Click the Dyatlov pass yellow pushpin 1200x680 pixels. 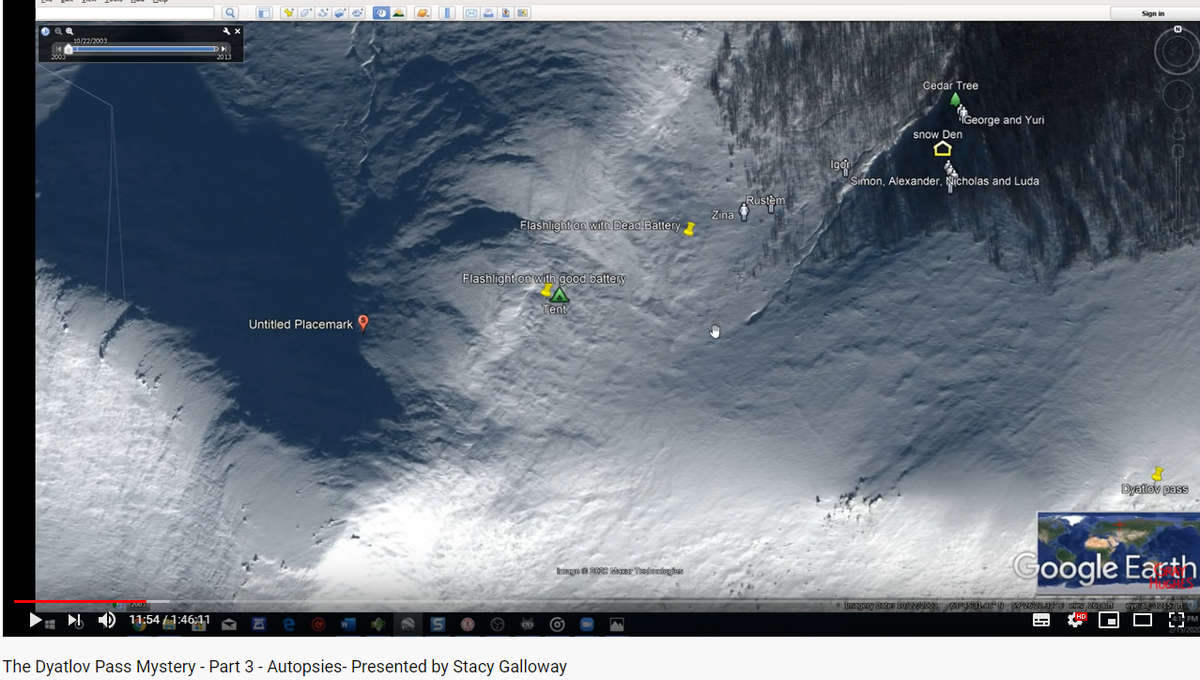[1157, 473]
